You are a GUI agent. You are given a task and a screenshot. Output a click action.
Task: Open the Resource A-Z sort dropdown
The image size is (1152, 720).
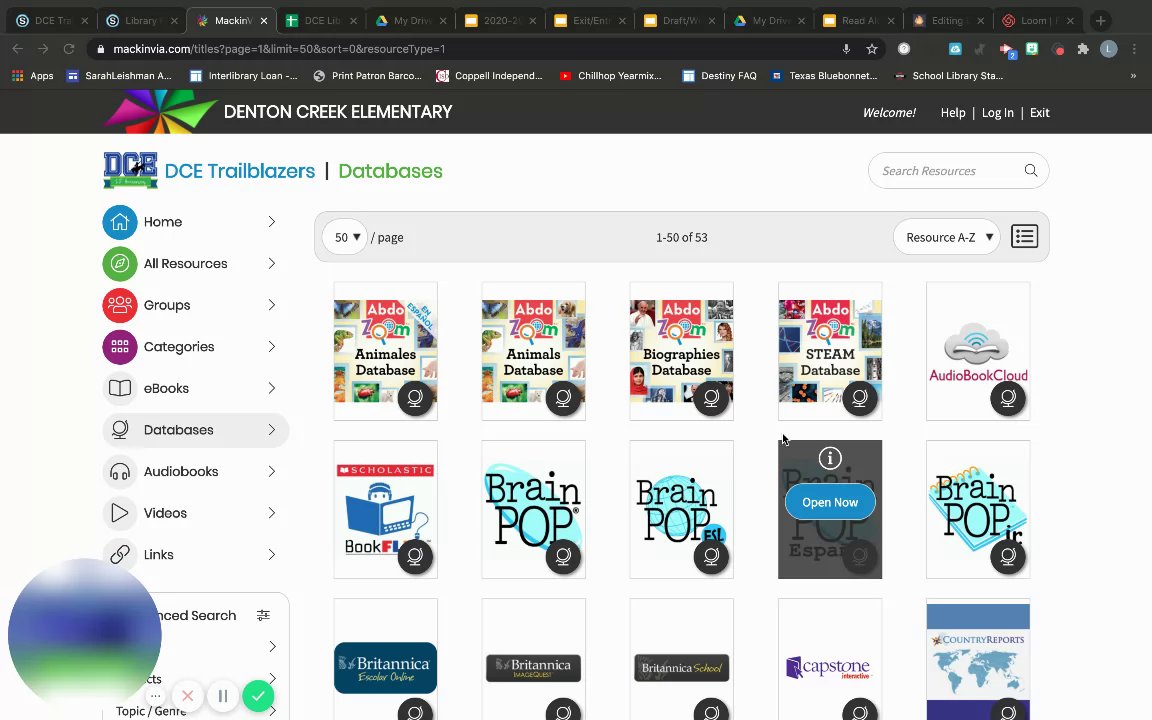pyautogui.click(x=947, y=237)
